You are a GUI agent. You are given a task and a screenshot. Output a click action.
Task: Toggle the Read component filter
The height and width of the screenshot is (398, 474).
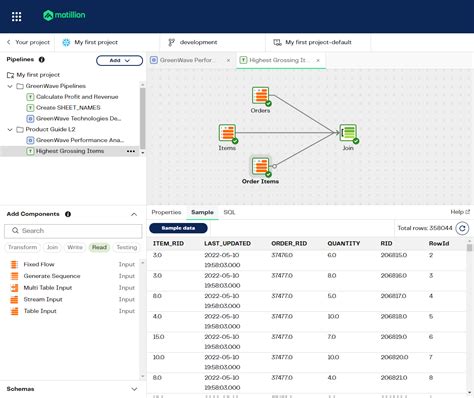click(x=99, y=247)
